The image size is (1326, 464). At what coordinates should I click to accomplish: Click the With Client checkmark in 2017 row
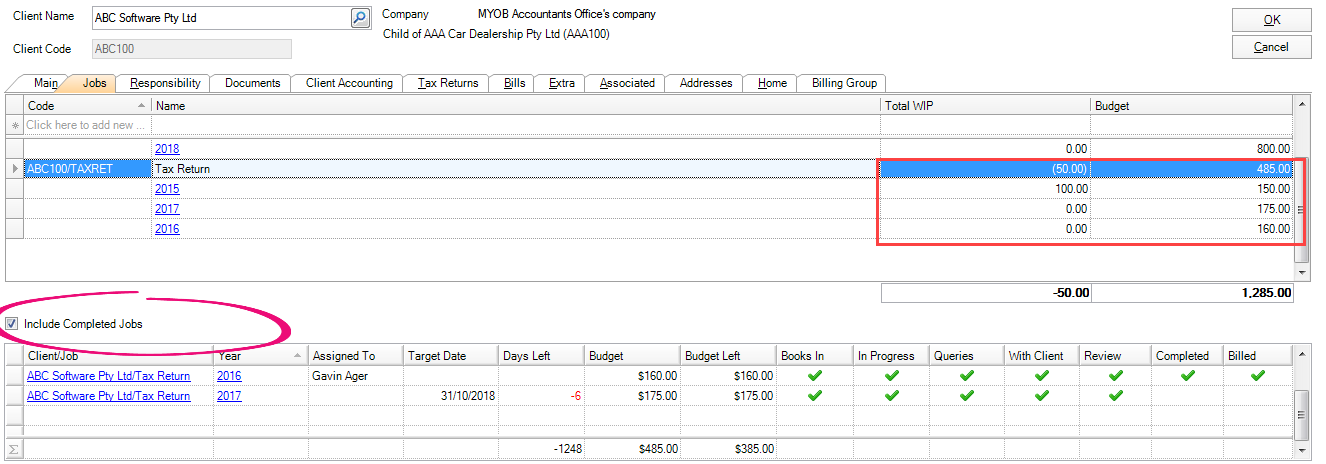point(1041,396)
